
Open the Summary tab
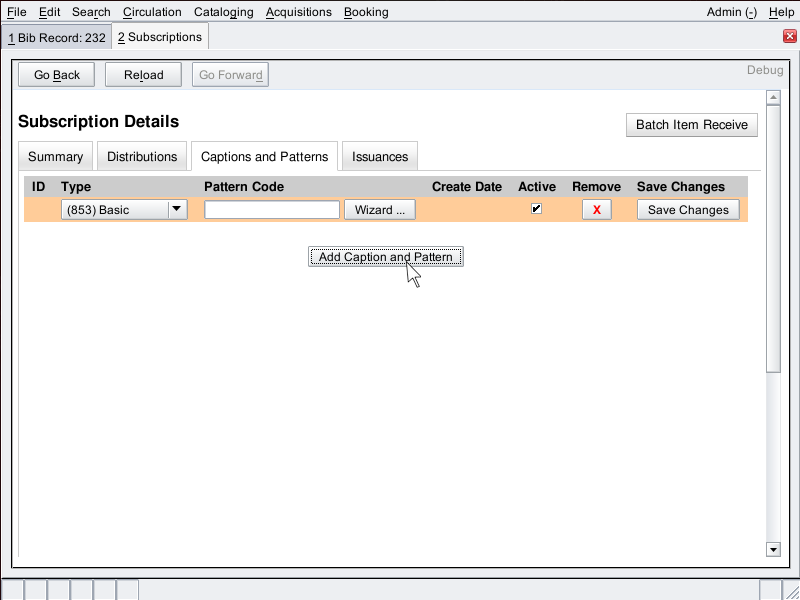pyautogui.click(x=55, y=157)
